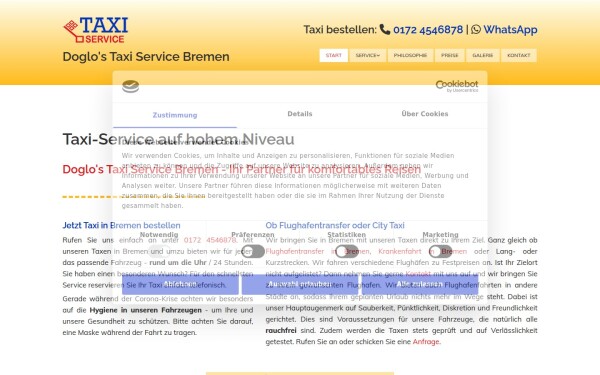
Task: Click the red 0172 4546878 paragraph link
Action: [x=210, y=240]
